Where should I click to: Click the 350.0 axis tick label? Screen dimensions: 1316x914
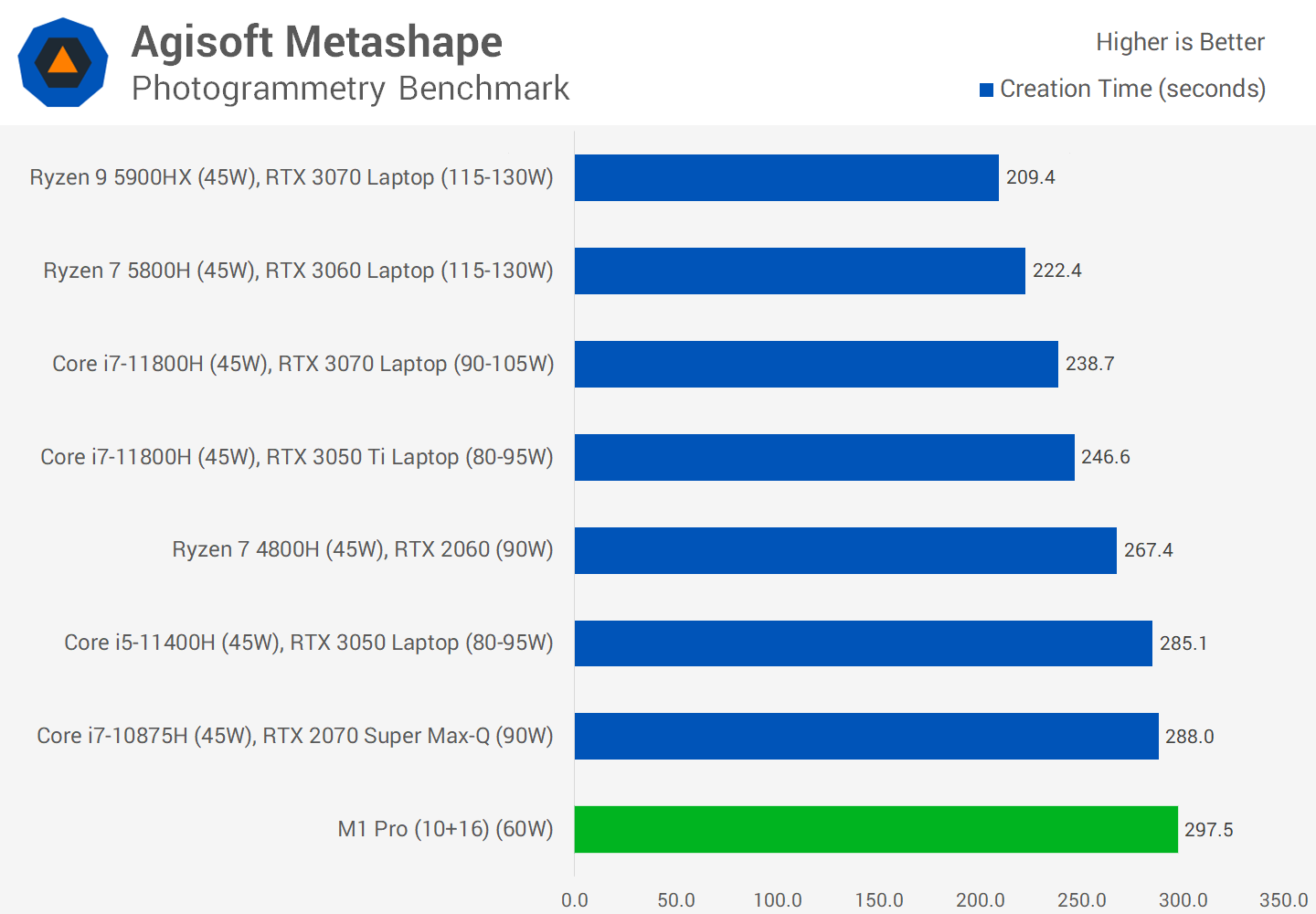point(1283,900)
